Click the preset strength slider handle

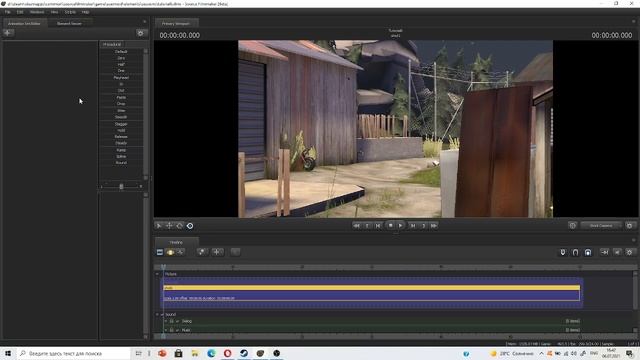(121, 187)
